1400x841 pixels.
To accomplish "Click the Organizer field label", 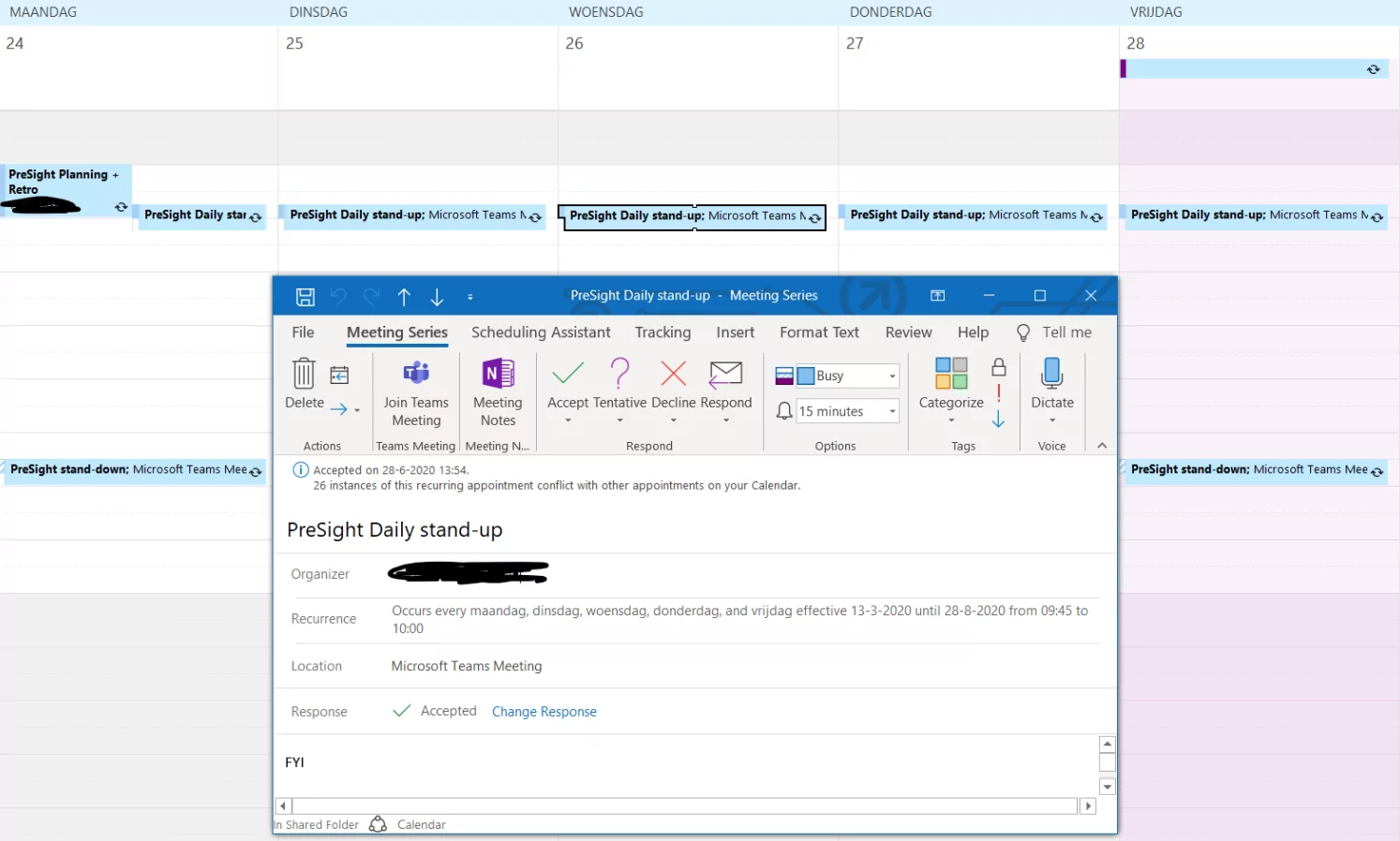I will tap(320, 574).
